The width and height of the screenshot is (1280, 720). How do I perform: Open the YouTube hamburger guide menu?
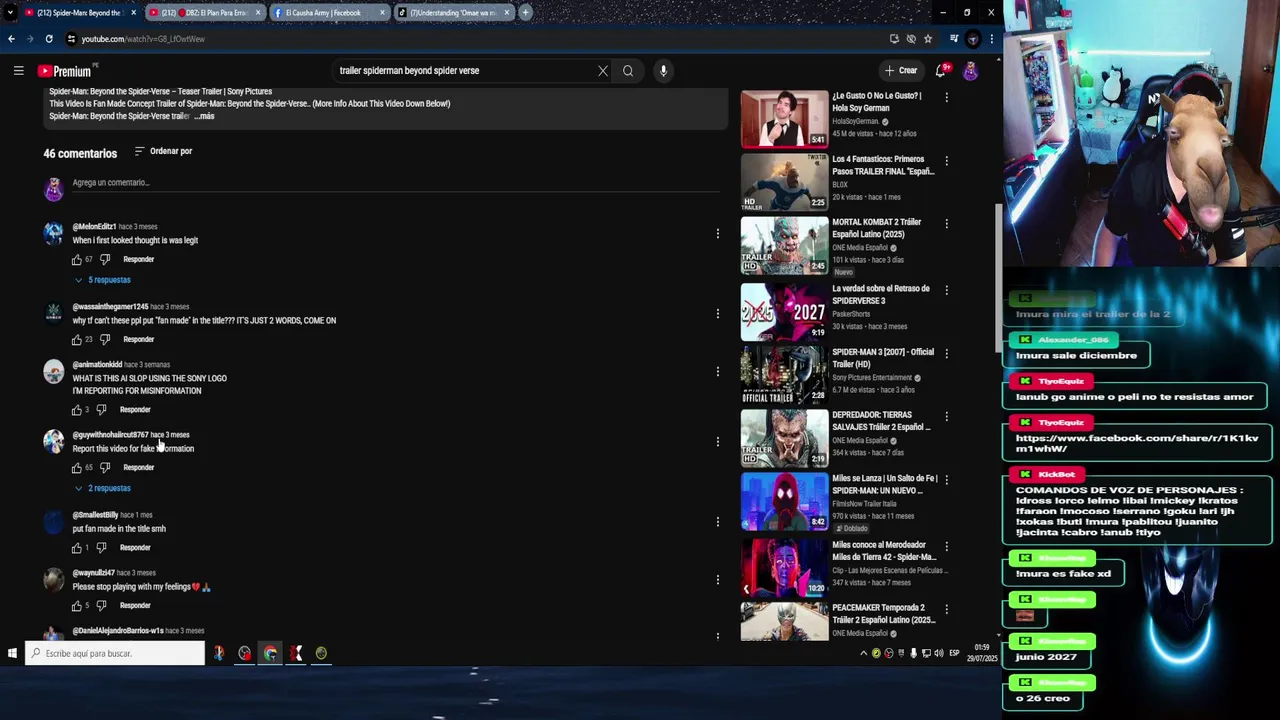[x=18, y=71]
